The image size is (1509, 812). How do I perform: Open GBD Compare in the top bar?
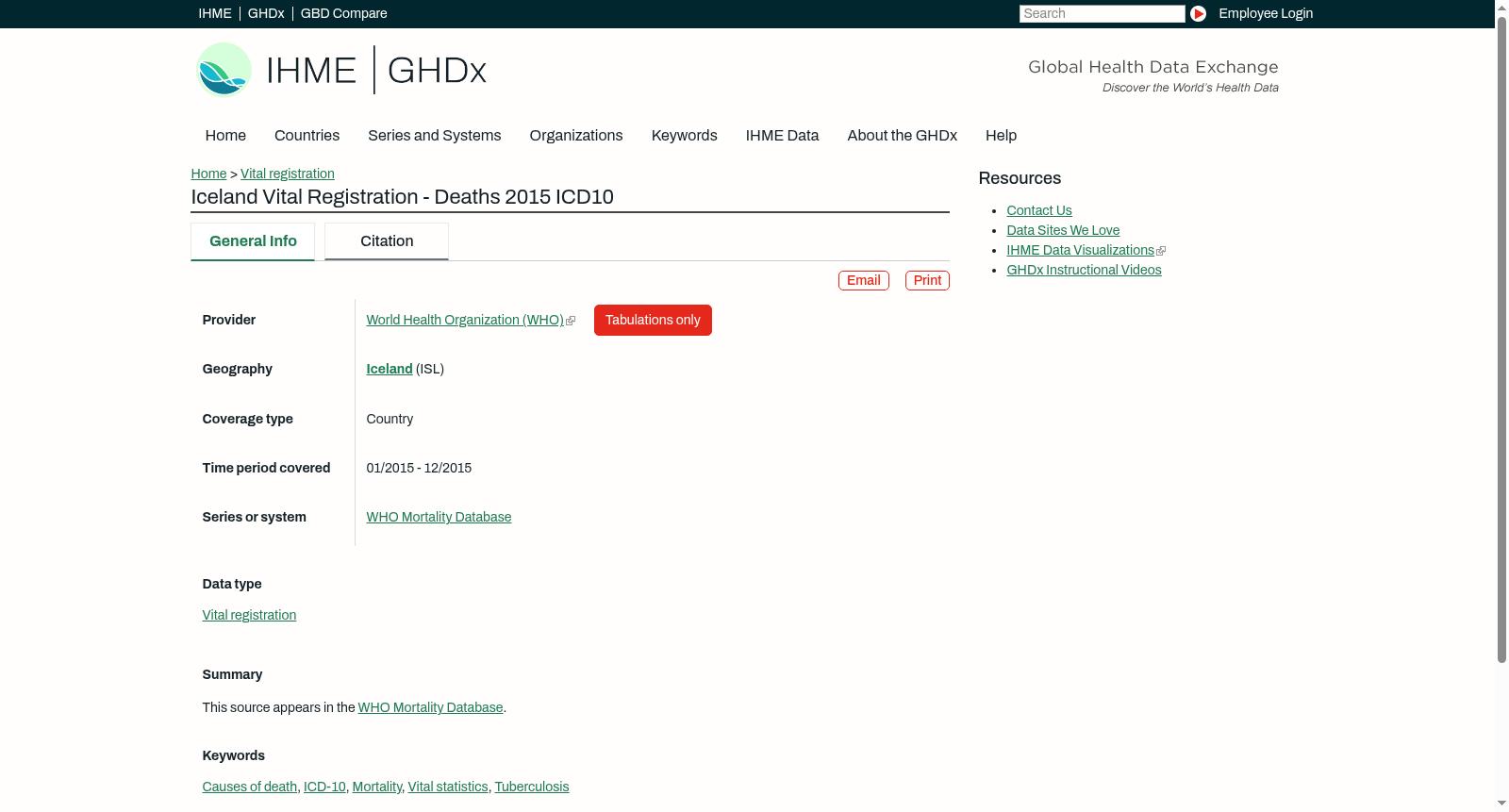pyautogui.click(x=344, y=13)
